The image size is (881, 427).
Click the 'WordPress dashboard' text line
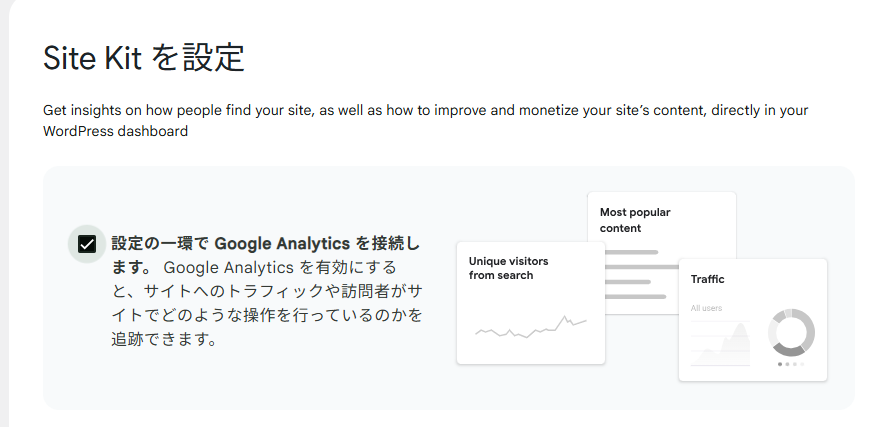(115, 131)
